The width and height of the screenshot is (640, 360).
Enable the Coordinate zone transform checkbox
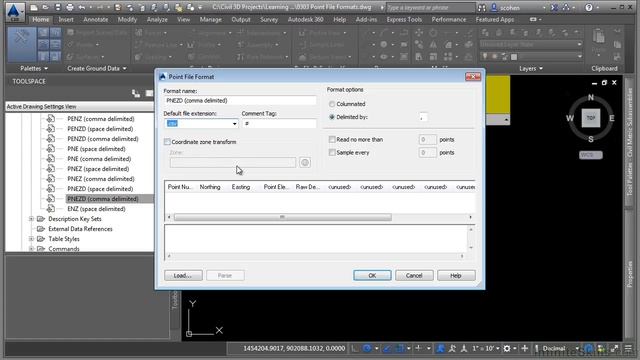pyautogui.click(x=167, y=142)
